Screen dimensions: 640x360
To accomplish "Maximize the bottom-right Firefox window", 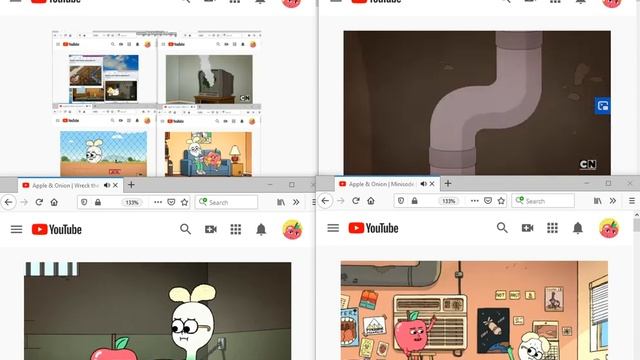I will (x=608, y=183).
